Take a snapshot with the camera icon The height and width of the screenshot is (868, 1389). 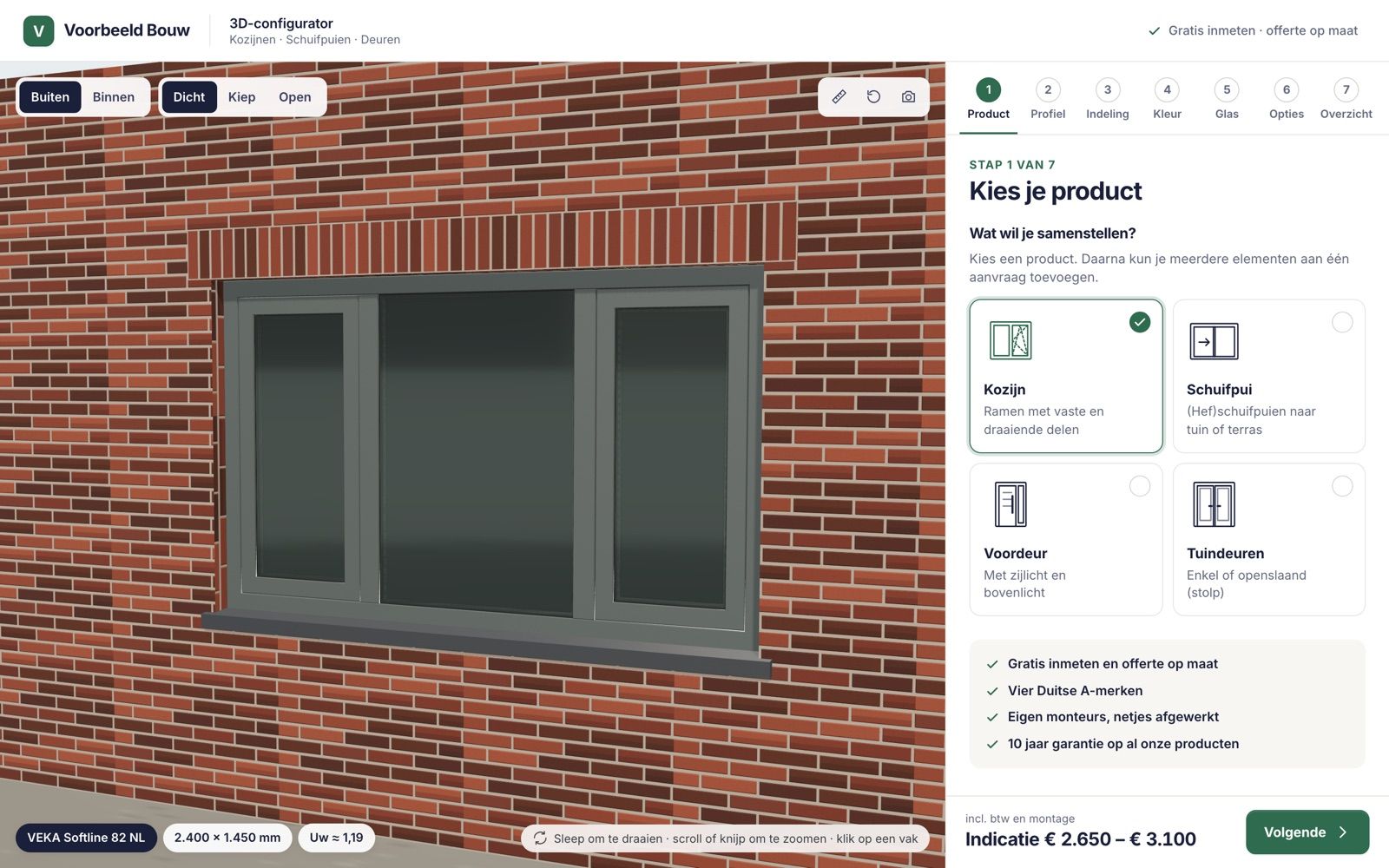point(908,97)
